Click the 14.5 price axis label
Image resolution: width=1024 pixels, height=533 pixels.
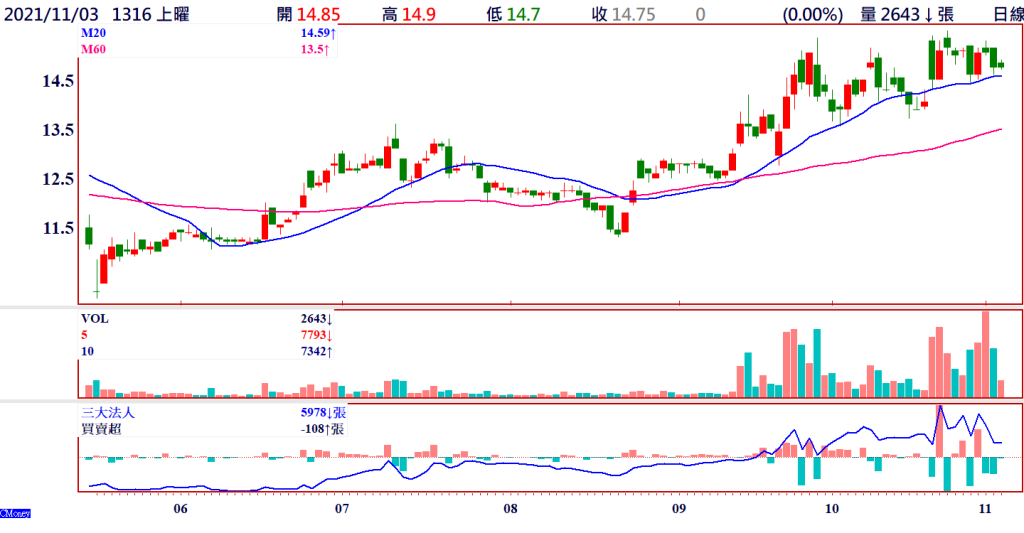click(57, 80)
